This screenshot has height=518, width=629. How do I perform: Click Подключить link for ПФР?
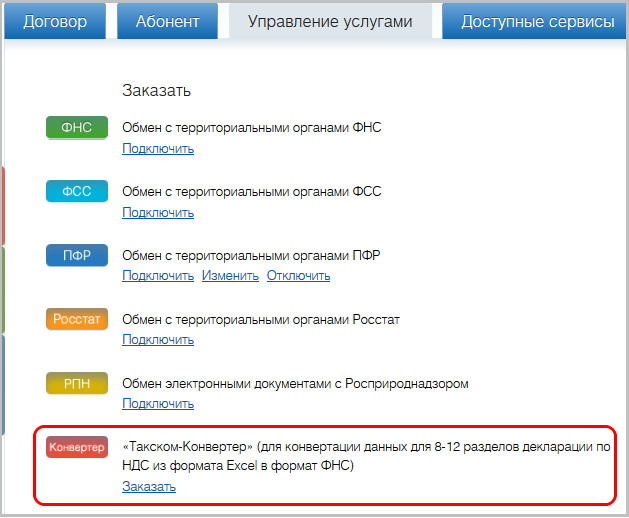(x=158, y=276)
